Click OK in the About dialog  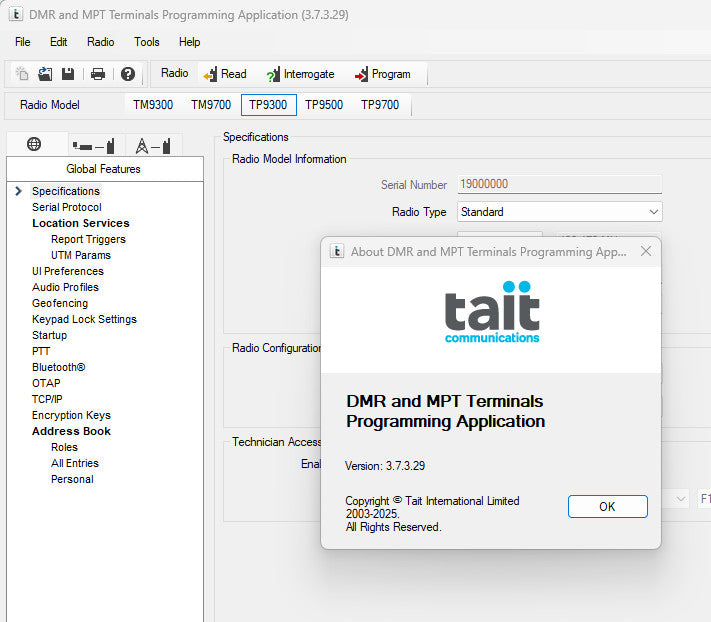pos(608,506)
